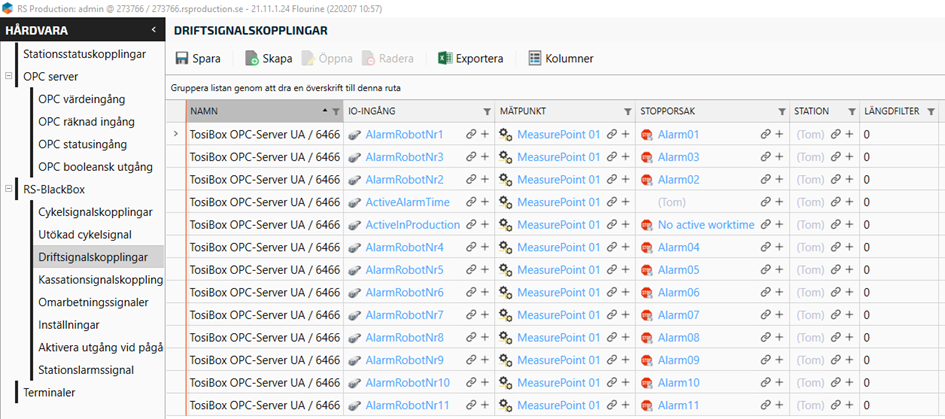Click the Spara save button
The width and height of the screenshot is (945, 419).
197,59
